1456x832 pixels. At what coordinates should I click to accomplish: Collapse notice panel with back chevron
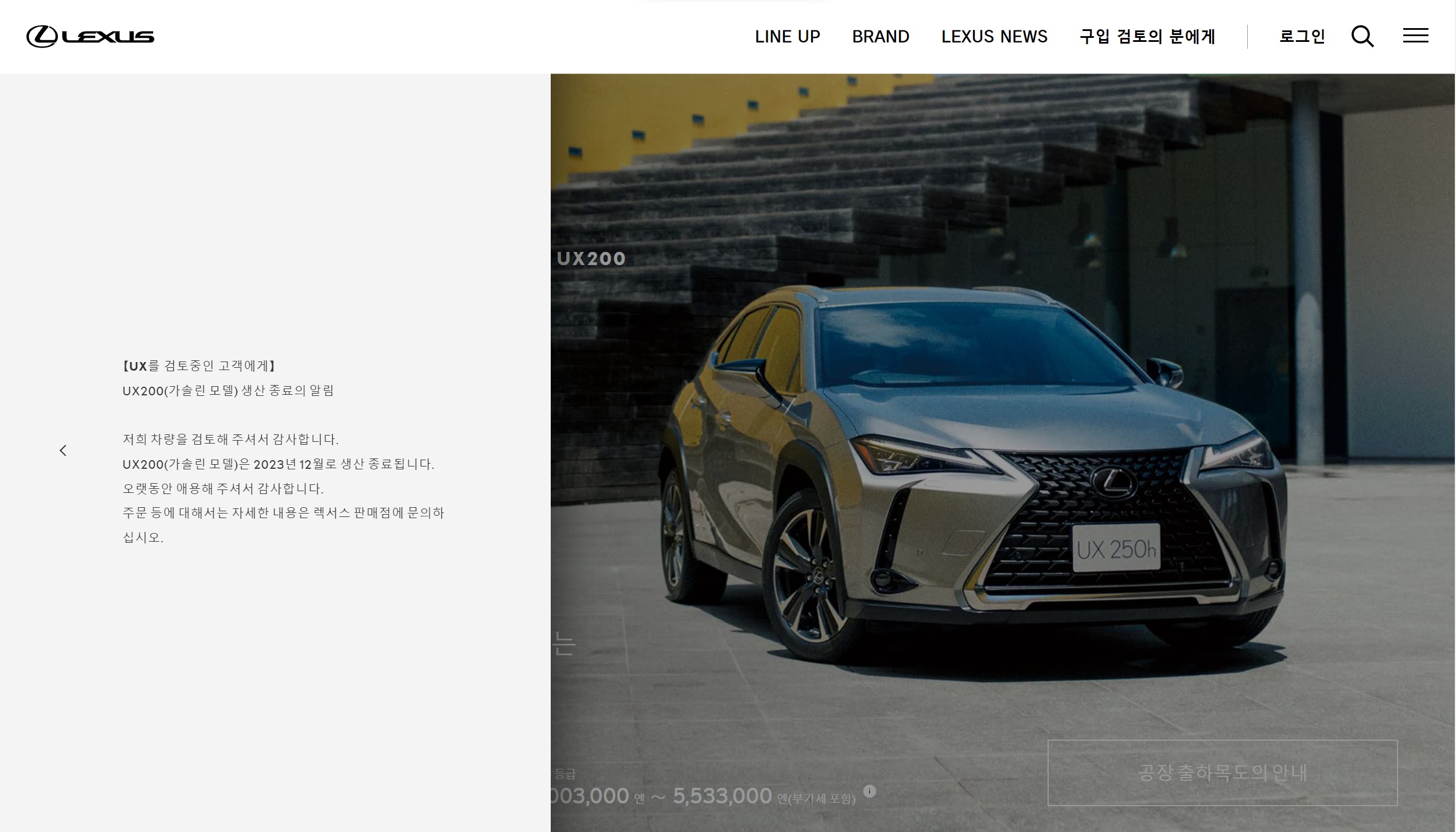coord(63,450)
